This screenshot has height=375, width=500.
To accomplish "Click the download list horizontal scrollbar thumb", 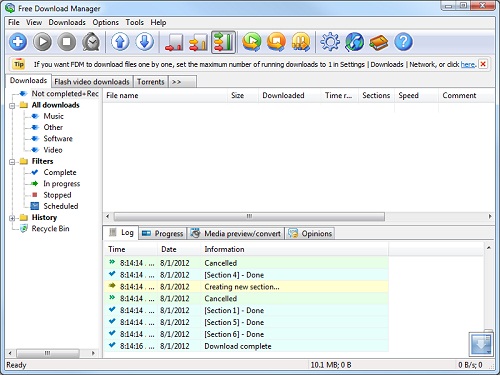I will (x=249, y=216).
